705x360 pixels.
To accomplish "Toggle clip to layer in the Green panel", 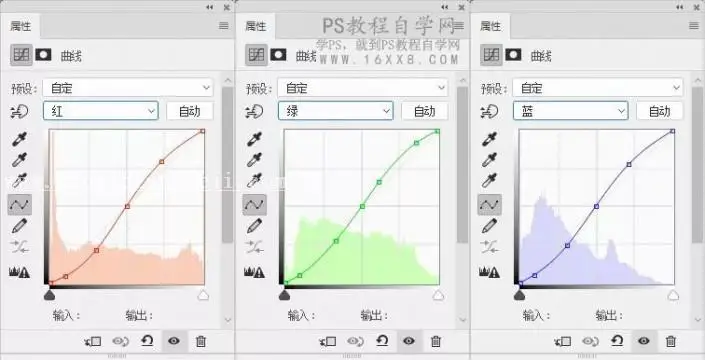I will [x=328, y=342].
